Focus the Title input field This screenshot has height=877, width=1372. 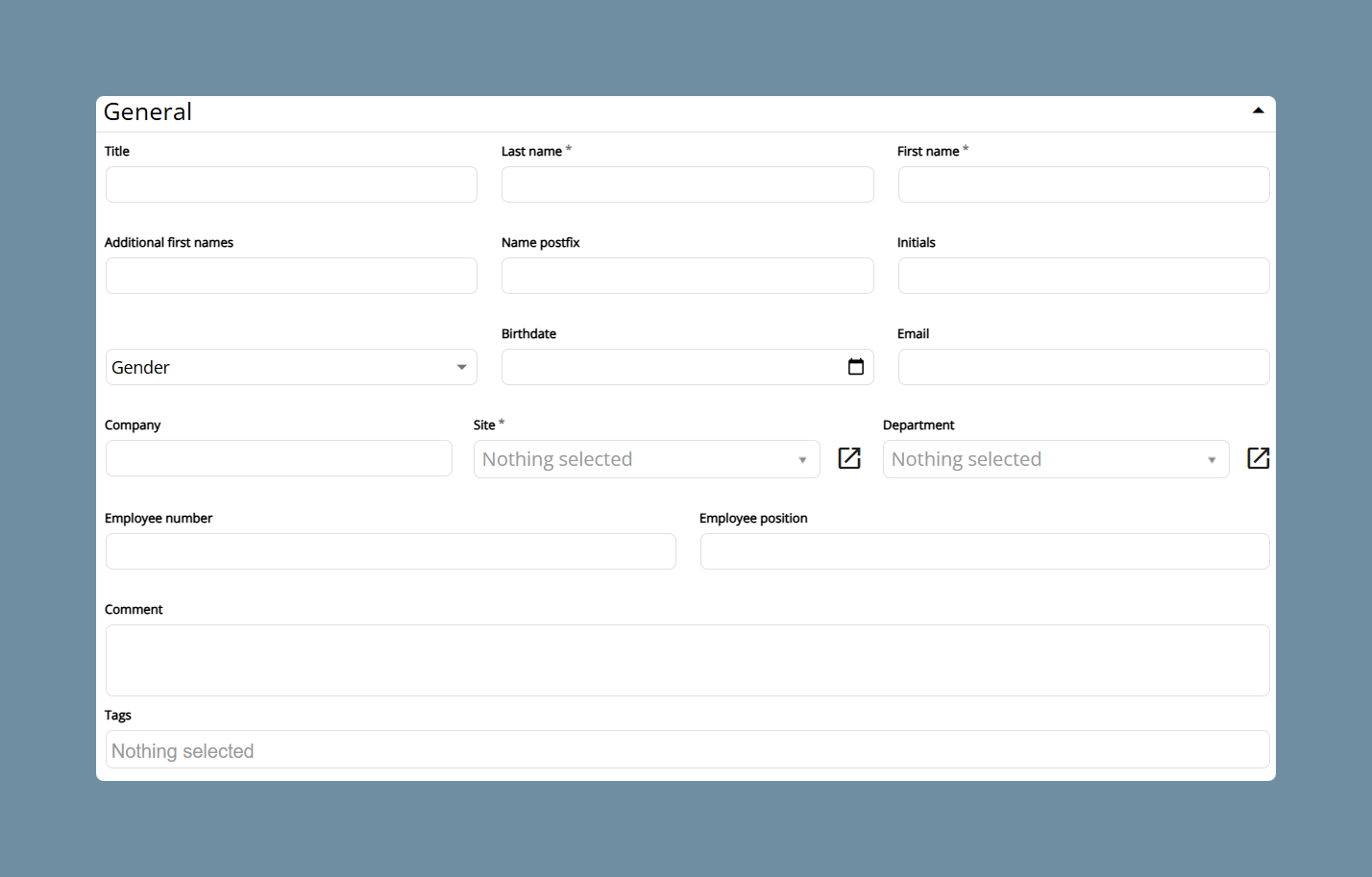(291, 184)
